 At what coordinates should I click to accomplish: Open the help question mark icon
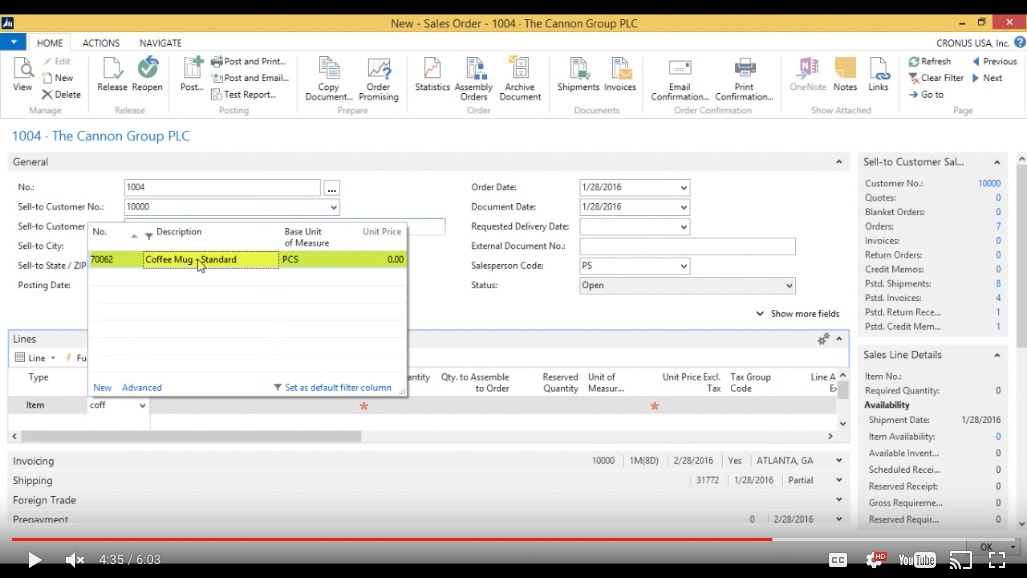tap(1020, 43)
